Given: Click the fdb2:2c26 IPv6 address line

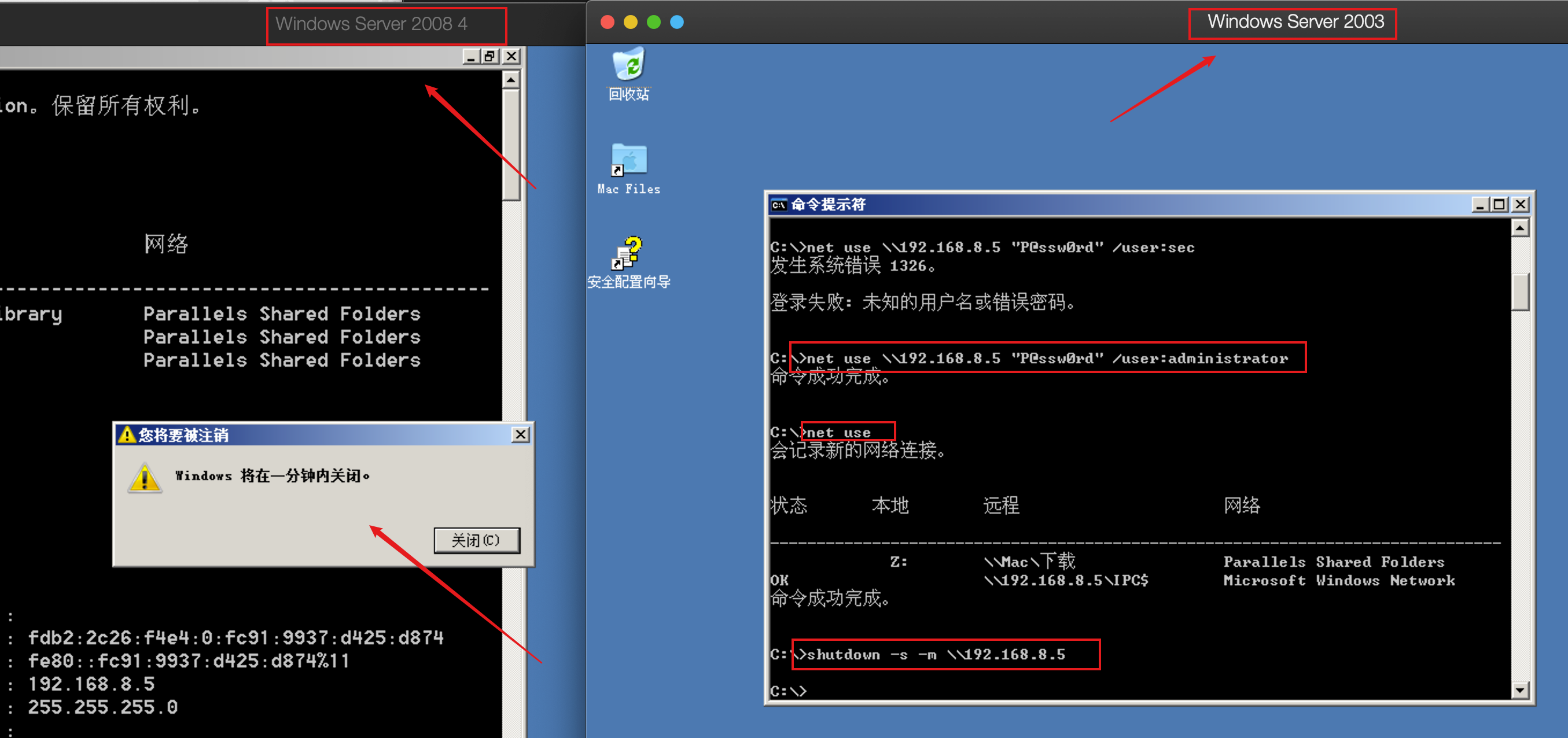Looking at the screenshot, I should coord(235,637).
